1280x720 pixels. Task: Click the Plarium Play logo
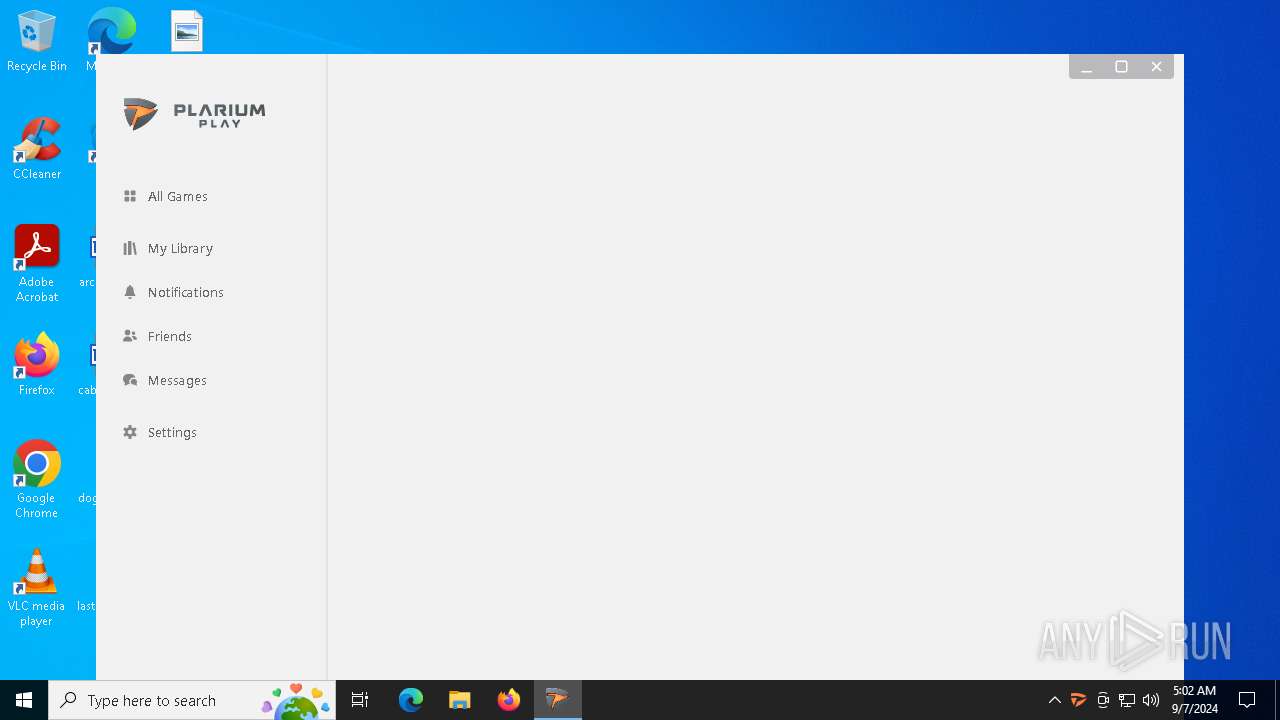coord(195,114)
